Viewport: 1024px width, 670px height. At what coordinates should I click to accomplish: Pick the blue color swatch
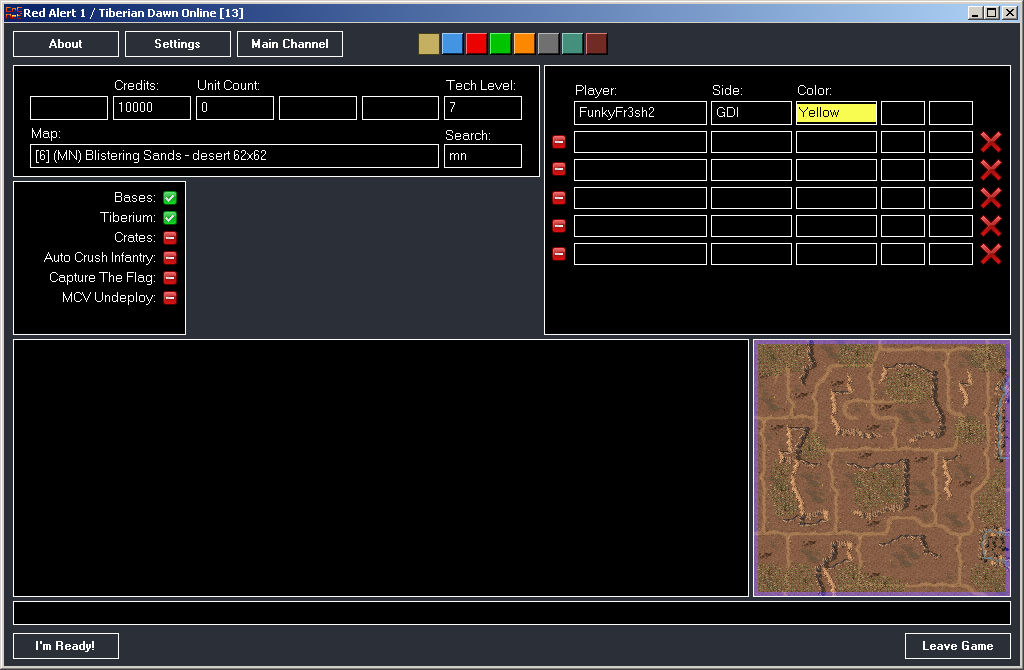tap(453, 44)
